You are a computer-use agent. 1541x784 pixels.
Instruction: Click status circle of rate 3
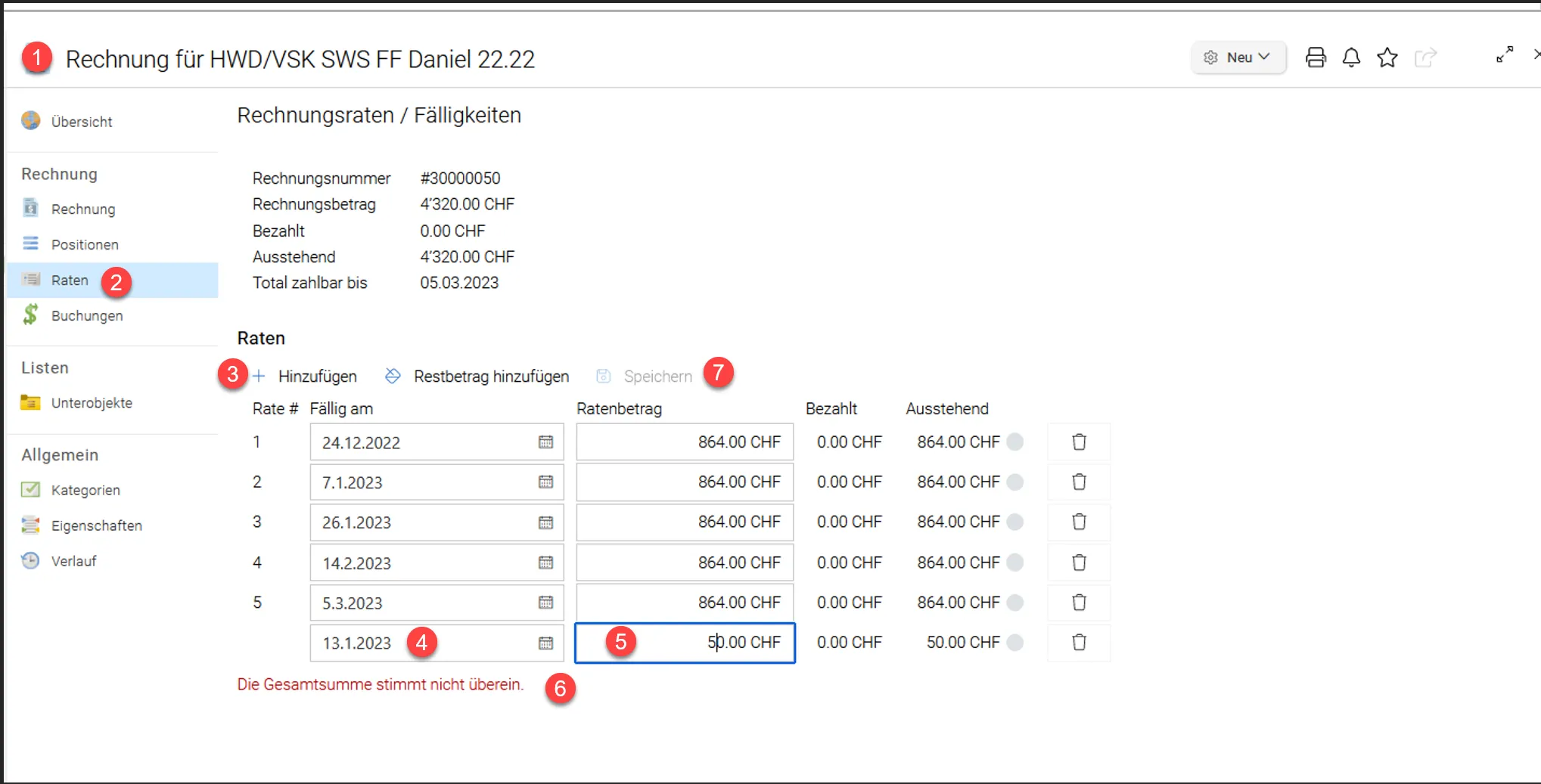1015,522
